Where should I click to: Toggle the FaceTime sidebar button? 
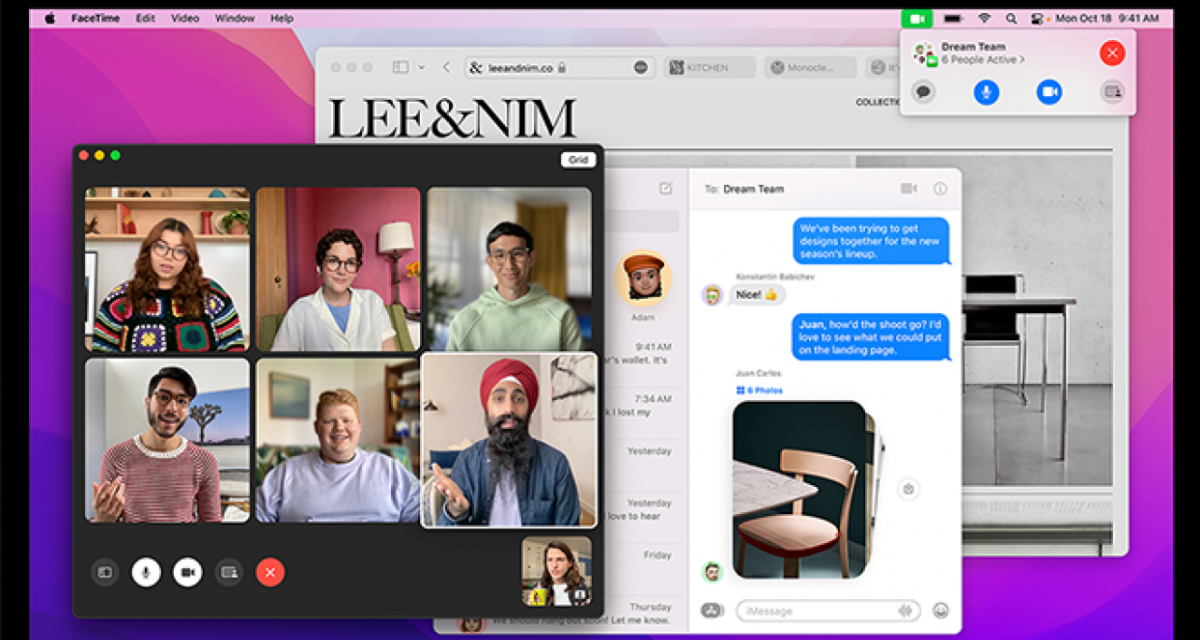(x=105, y=572)
